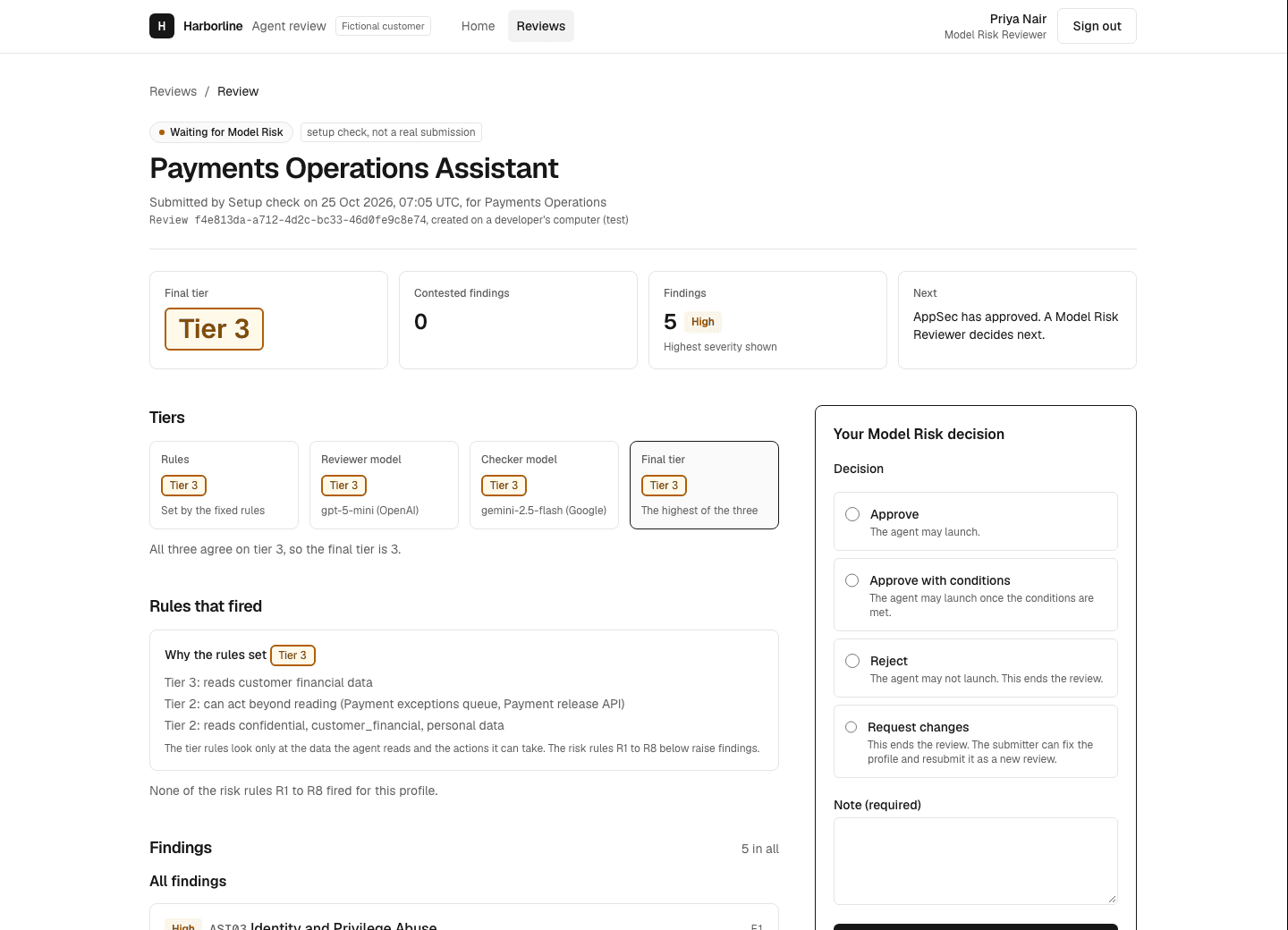Image resolution: width=1288 pixels, height=930 pixels.
Task: Click the Findings count 5
Action: 670,322
